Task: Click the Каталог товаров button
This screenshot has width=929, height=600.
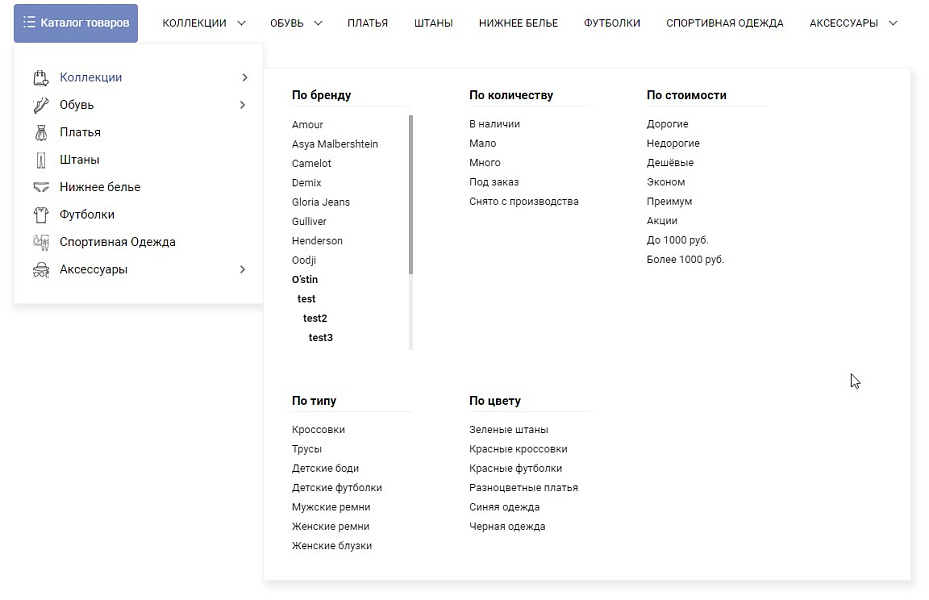Action: [76, 23]
